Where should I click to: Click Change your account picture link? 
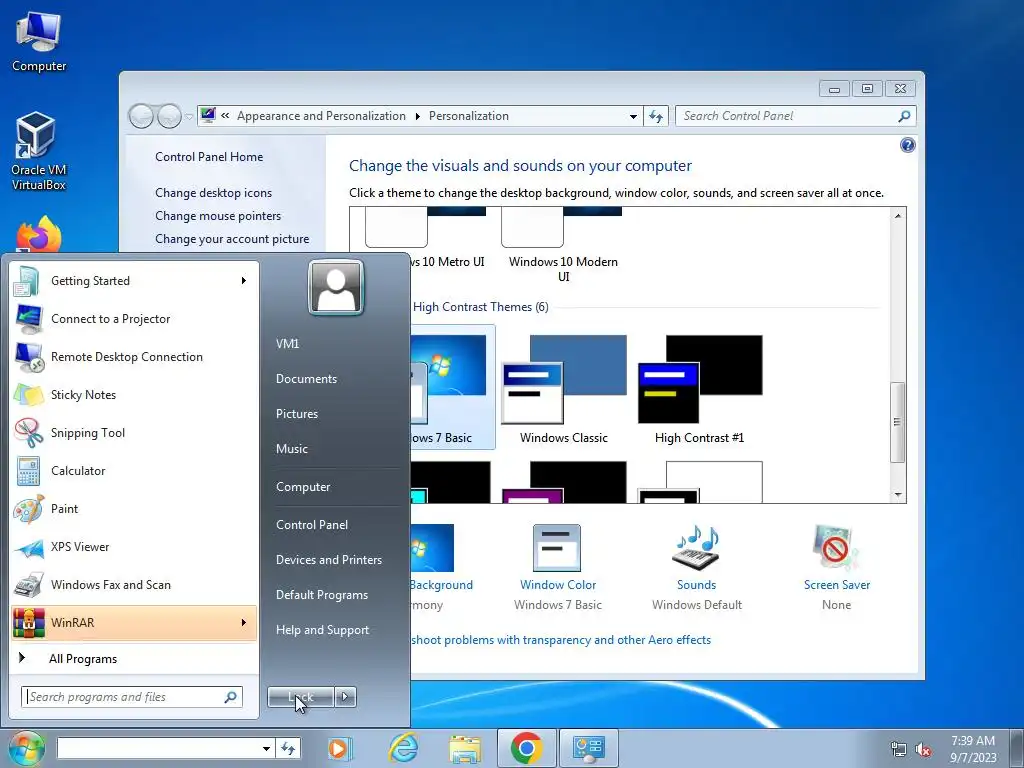tap(232, 239)
